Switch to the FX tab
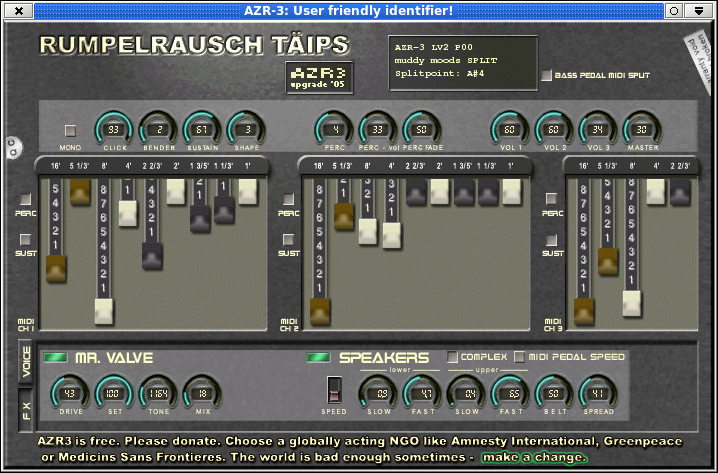The image size is (718, 473). 26,411
